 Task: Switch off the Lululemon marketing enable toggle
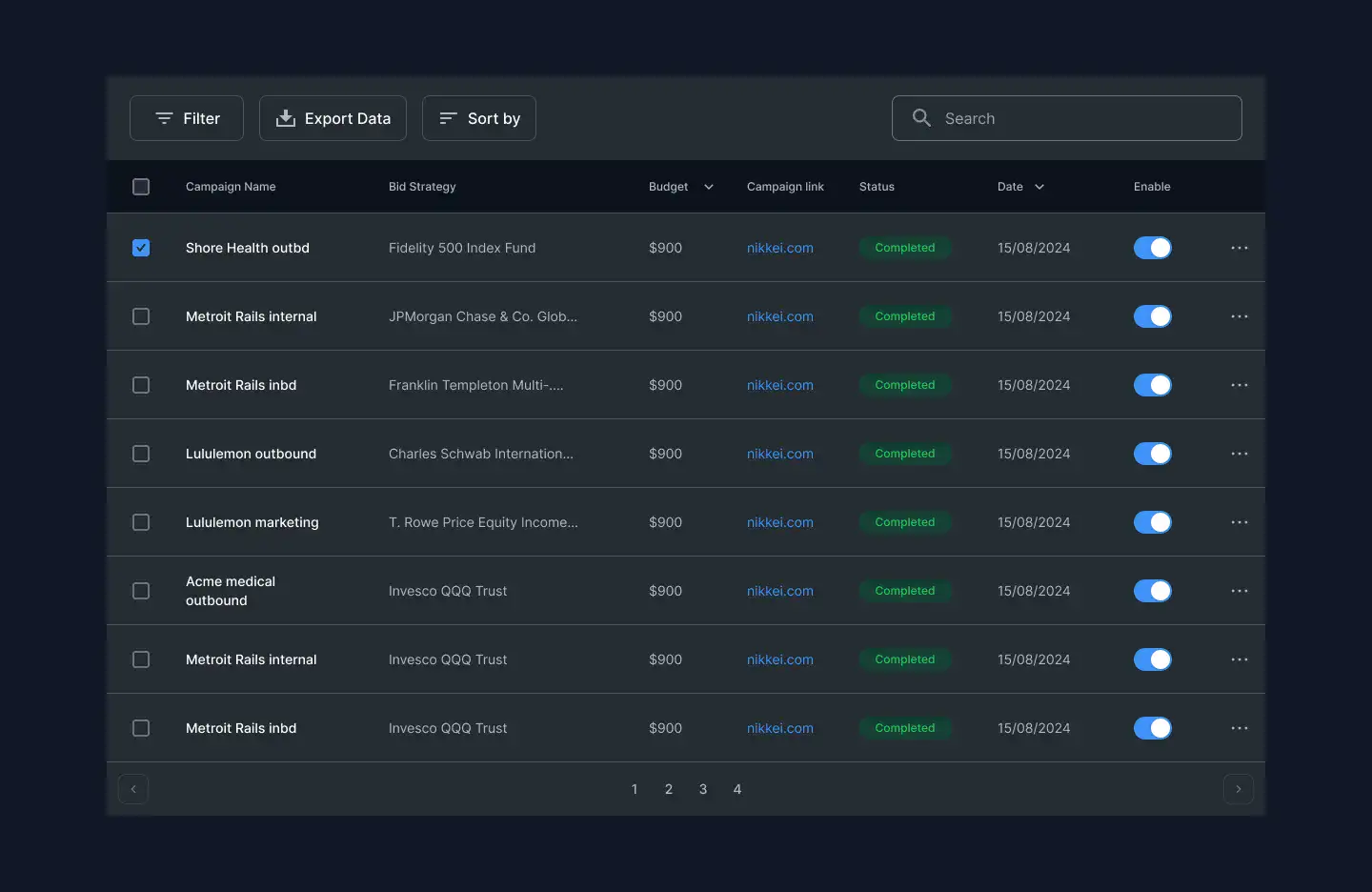tap(1153, 522)
